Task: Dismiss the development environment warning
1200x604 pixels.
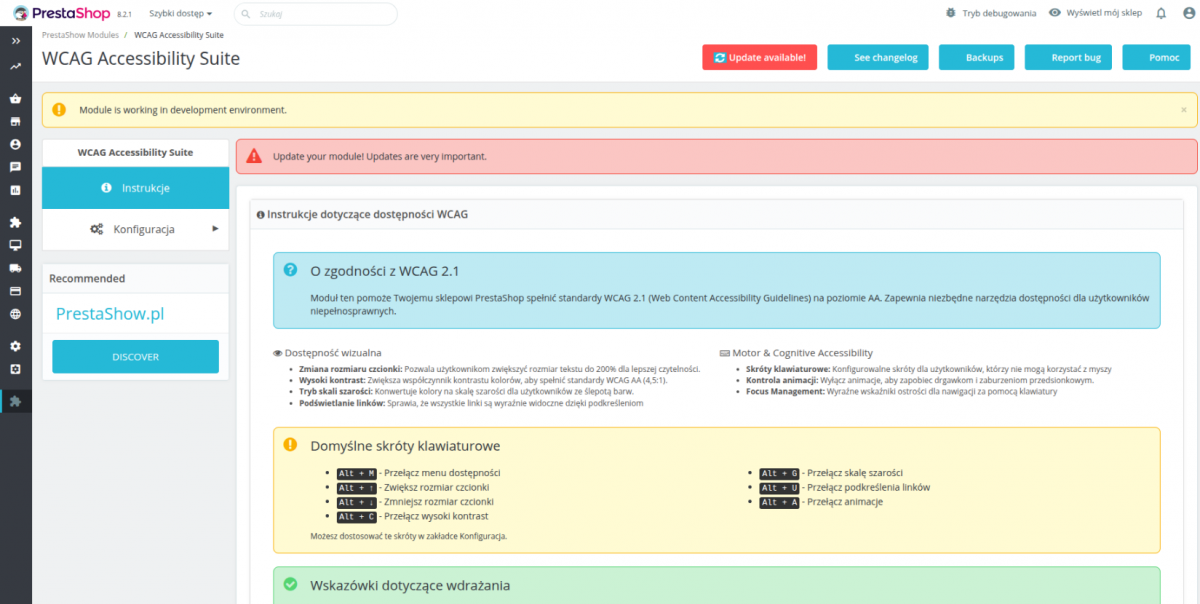Action: [1184, 109]
